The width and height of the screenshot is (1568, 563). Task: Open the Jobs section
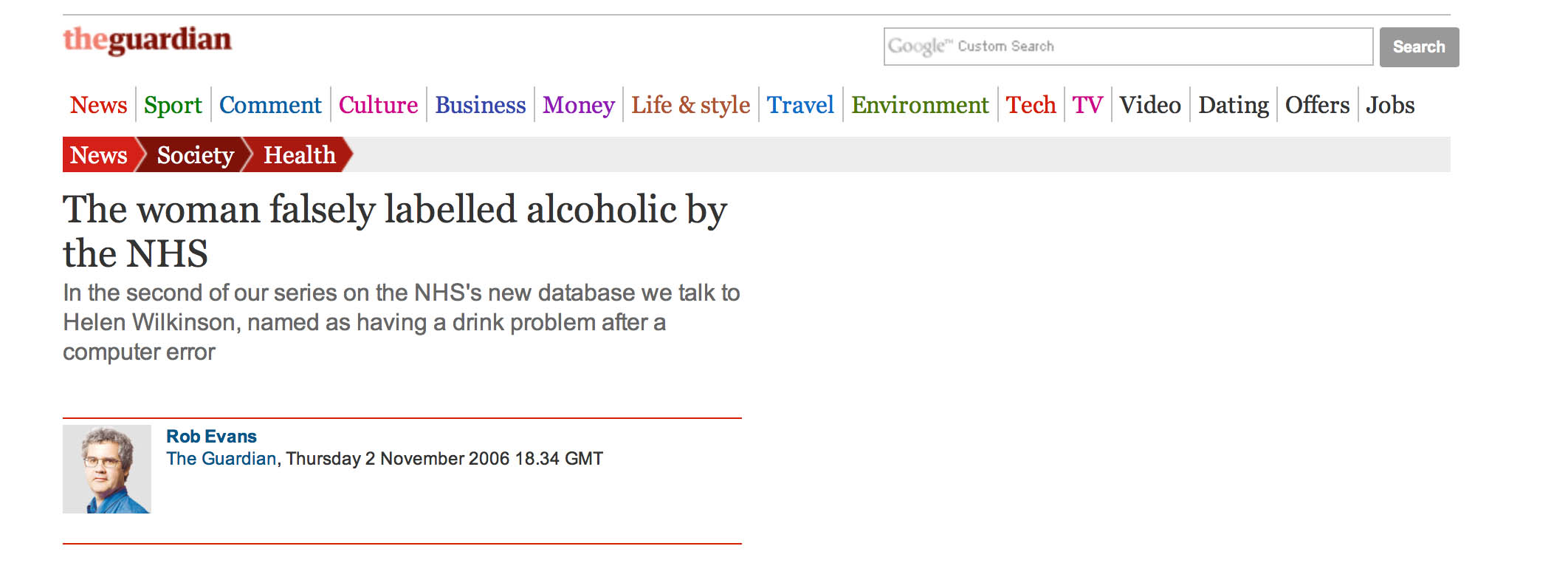pyautogui.click(x=1389, y=105)
